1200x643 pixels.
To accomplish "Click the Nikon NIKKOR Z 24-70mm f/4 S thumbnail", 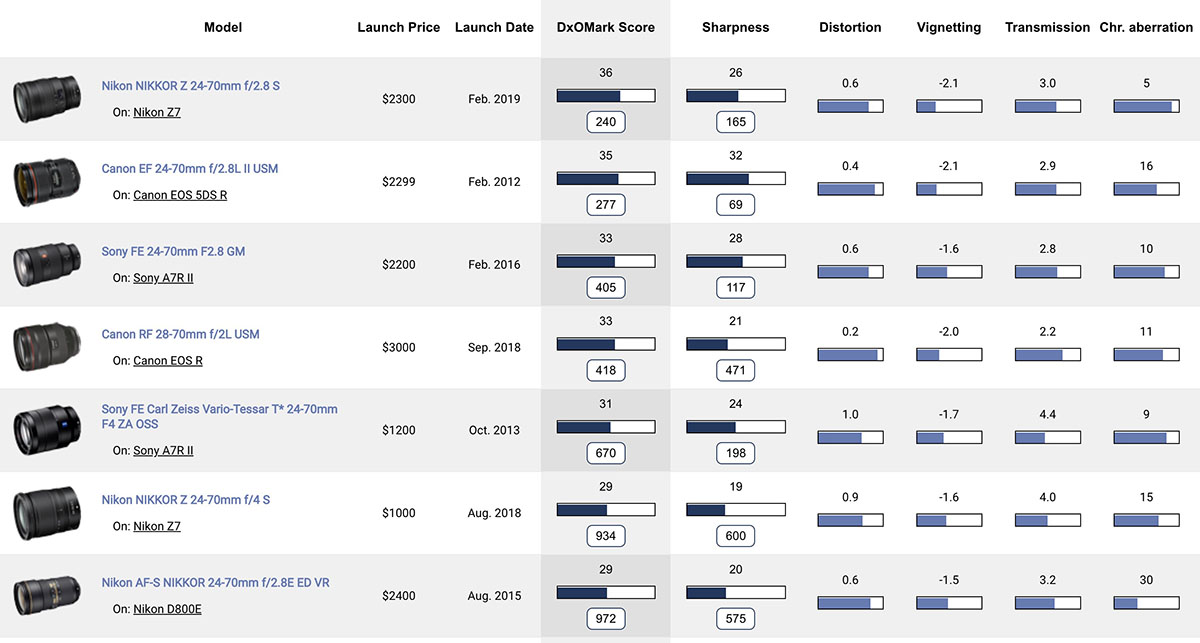I will (46, 513).
